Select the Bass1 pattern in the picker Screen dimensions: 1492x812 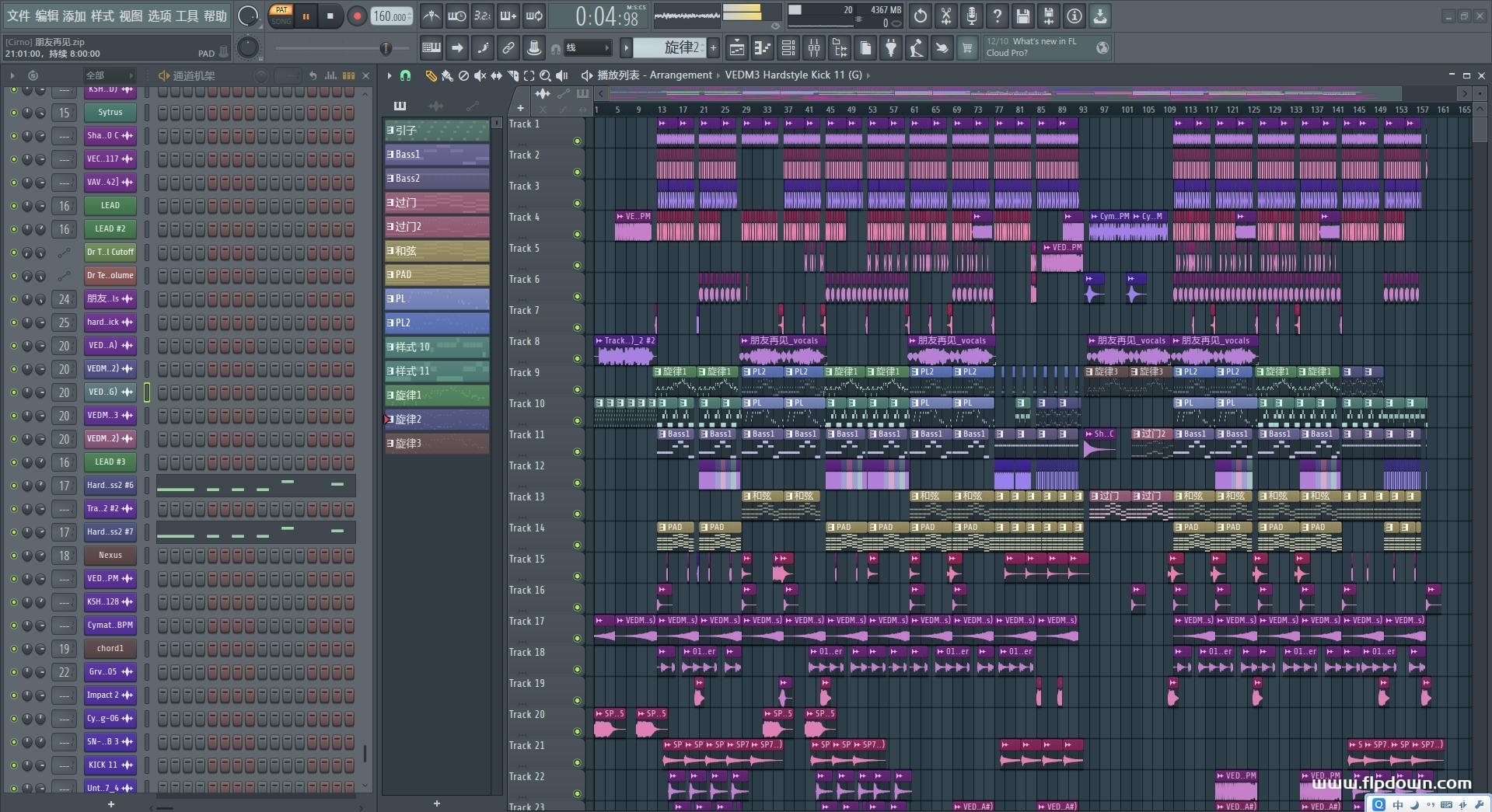pos(437,155)
